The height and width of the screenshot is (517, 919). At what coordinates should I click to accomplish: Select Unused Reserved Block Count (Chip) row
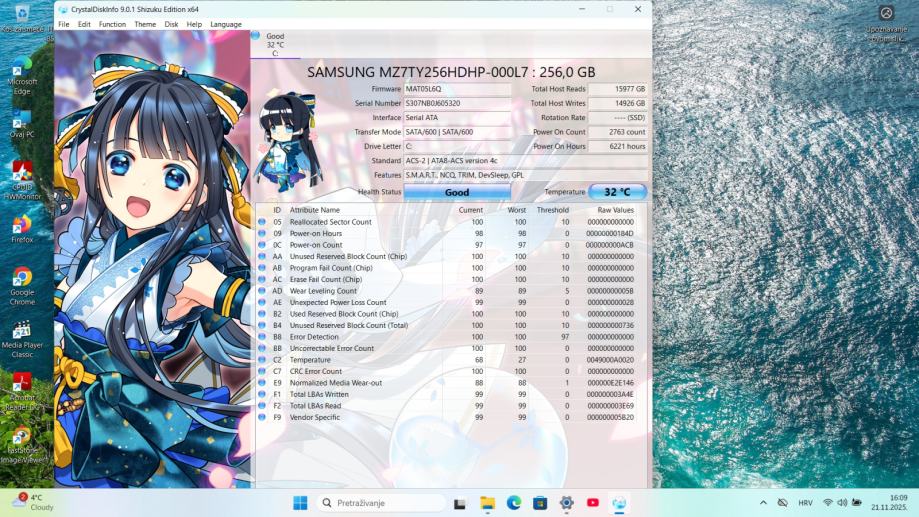tap(451, 256)
